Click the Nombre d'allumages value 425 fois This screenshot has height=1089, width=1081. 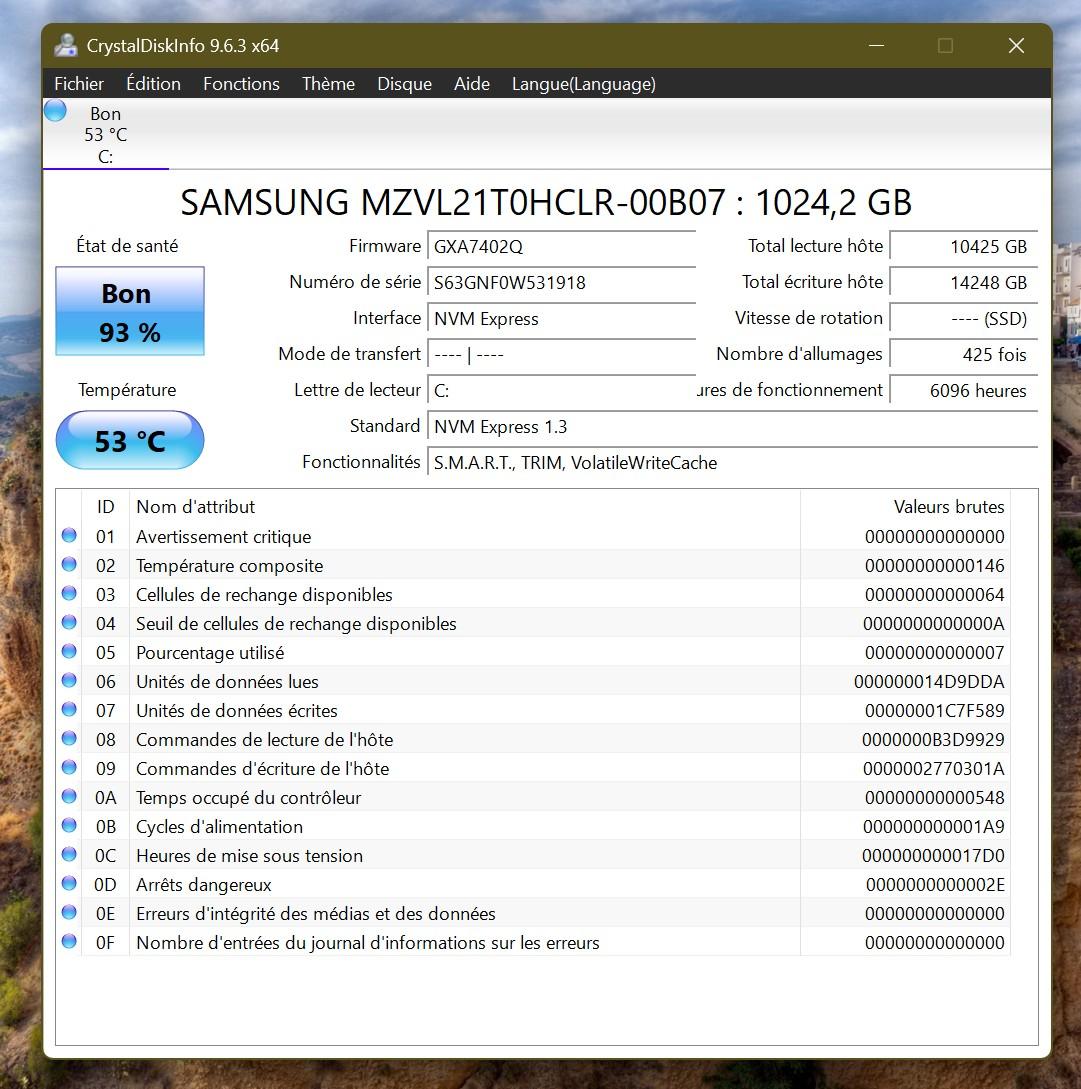pos(964,355)
